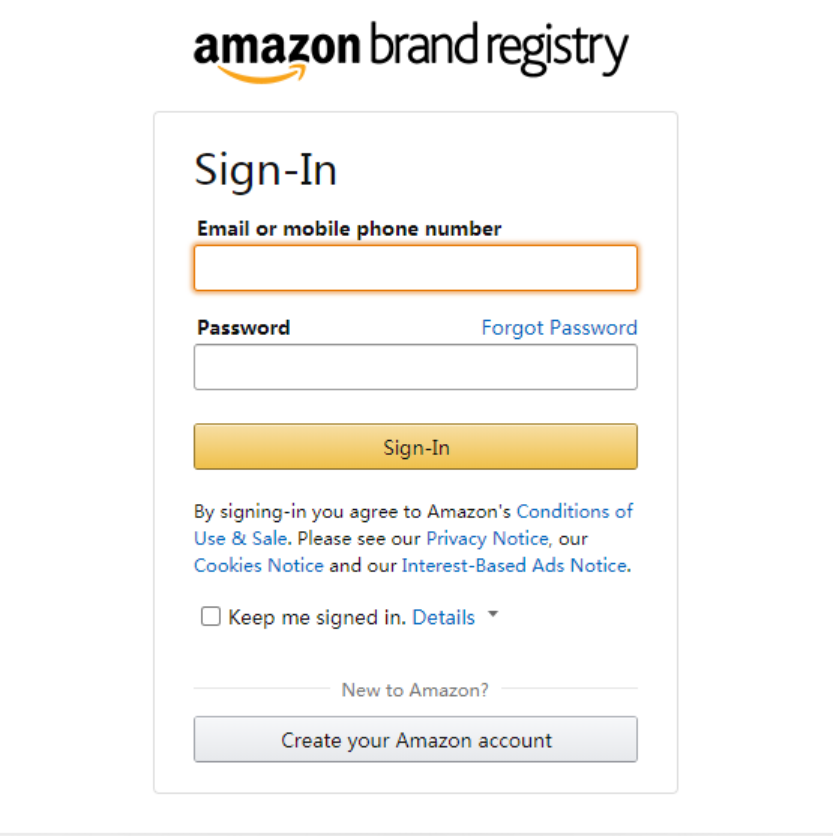View the Interest-Based Ads Notice link
Screen dimensions: 833x836
point(514,566)
